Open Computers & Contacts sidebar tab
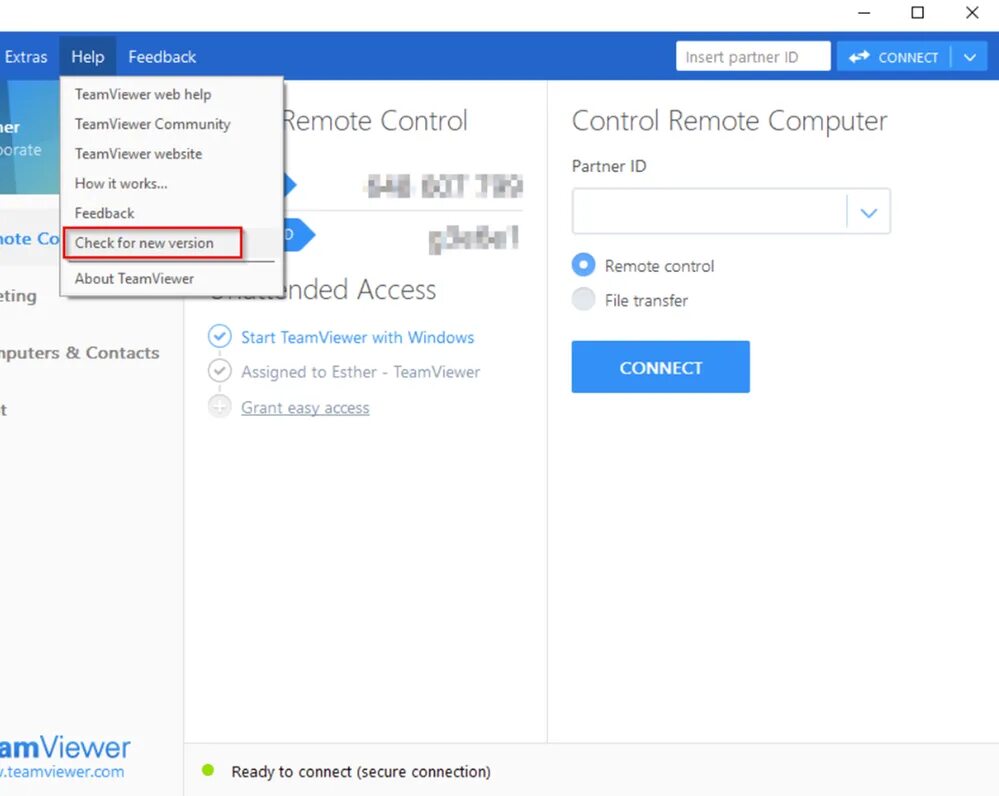The height and width of the screenshot is (796, 999). click(80, 353)
